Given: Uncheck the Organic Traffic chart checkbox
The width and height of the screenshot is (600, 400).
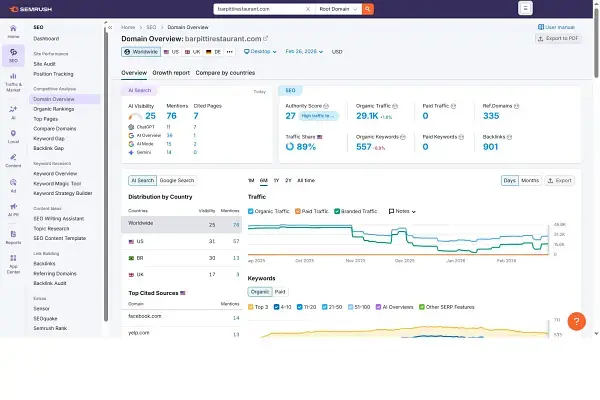Looking at the screenshot, I should (x=251, y=211).
